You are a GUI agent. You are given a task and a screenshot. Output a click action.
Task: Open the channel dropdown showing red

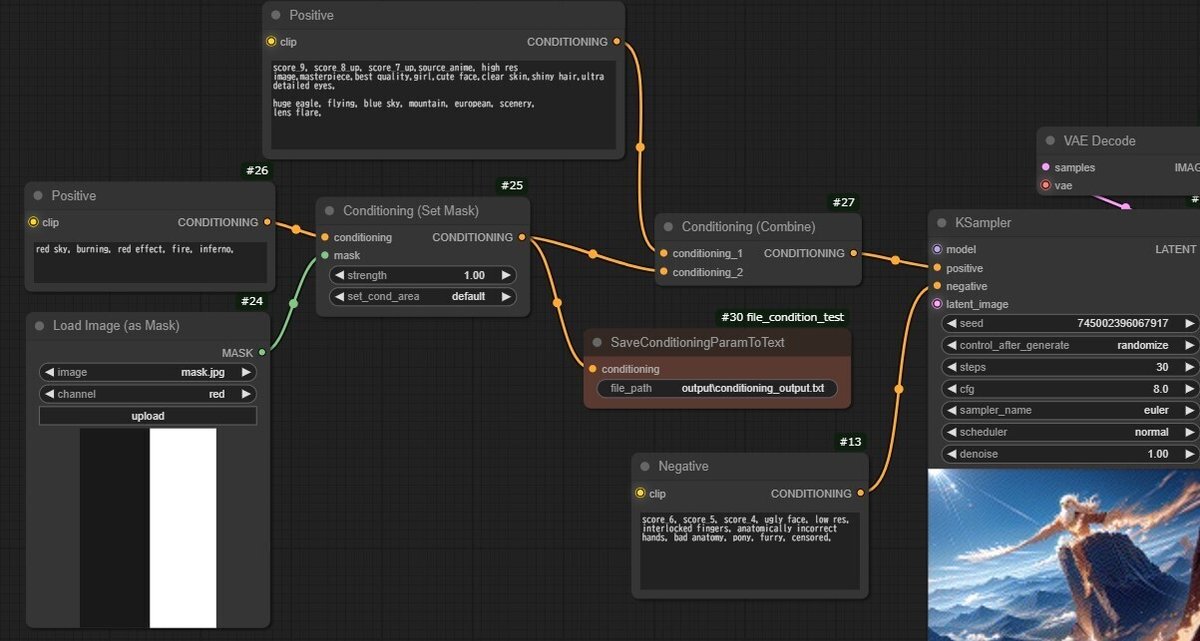click(x=147, y=393)
